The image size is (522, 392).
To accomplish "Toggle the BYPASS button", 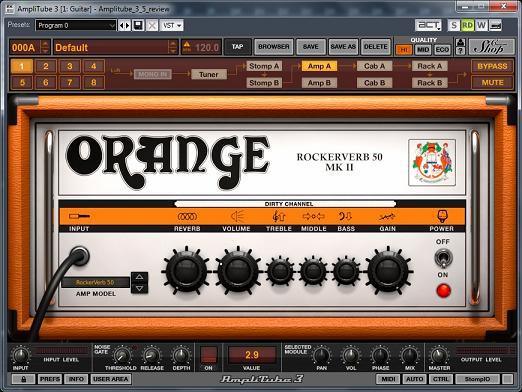I will pyautogui.click(x=492, y=66).
